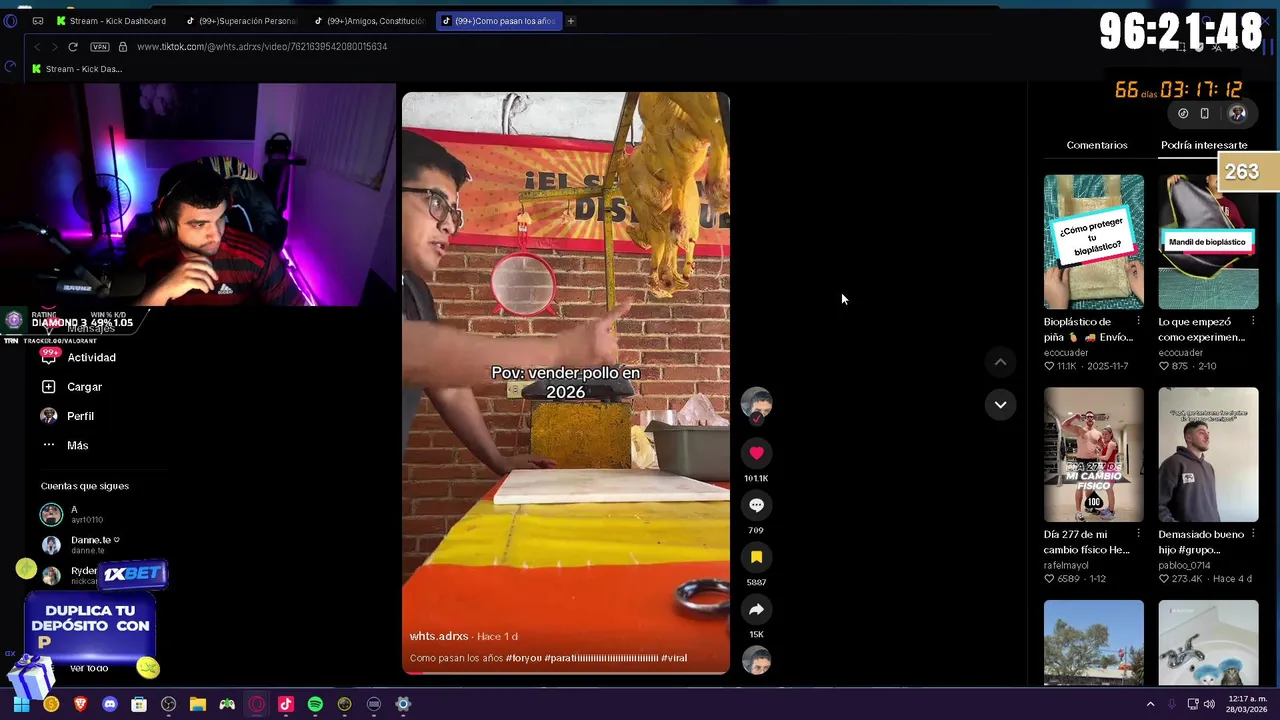Click the #foryou hashtag

(523, 658)
